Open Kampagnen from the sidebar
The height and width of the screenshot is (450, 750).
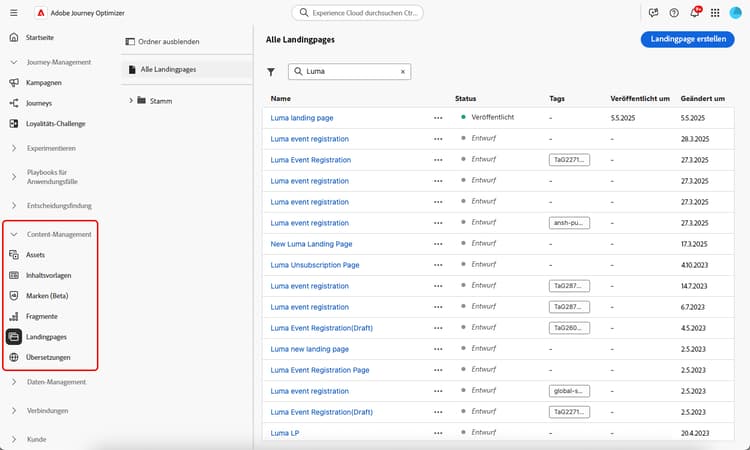tap(45, 82)
